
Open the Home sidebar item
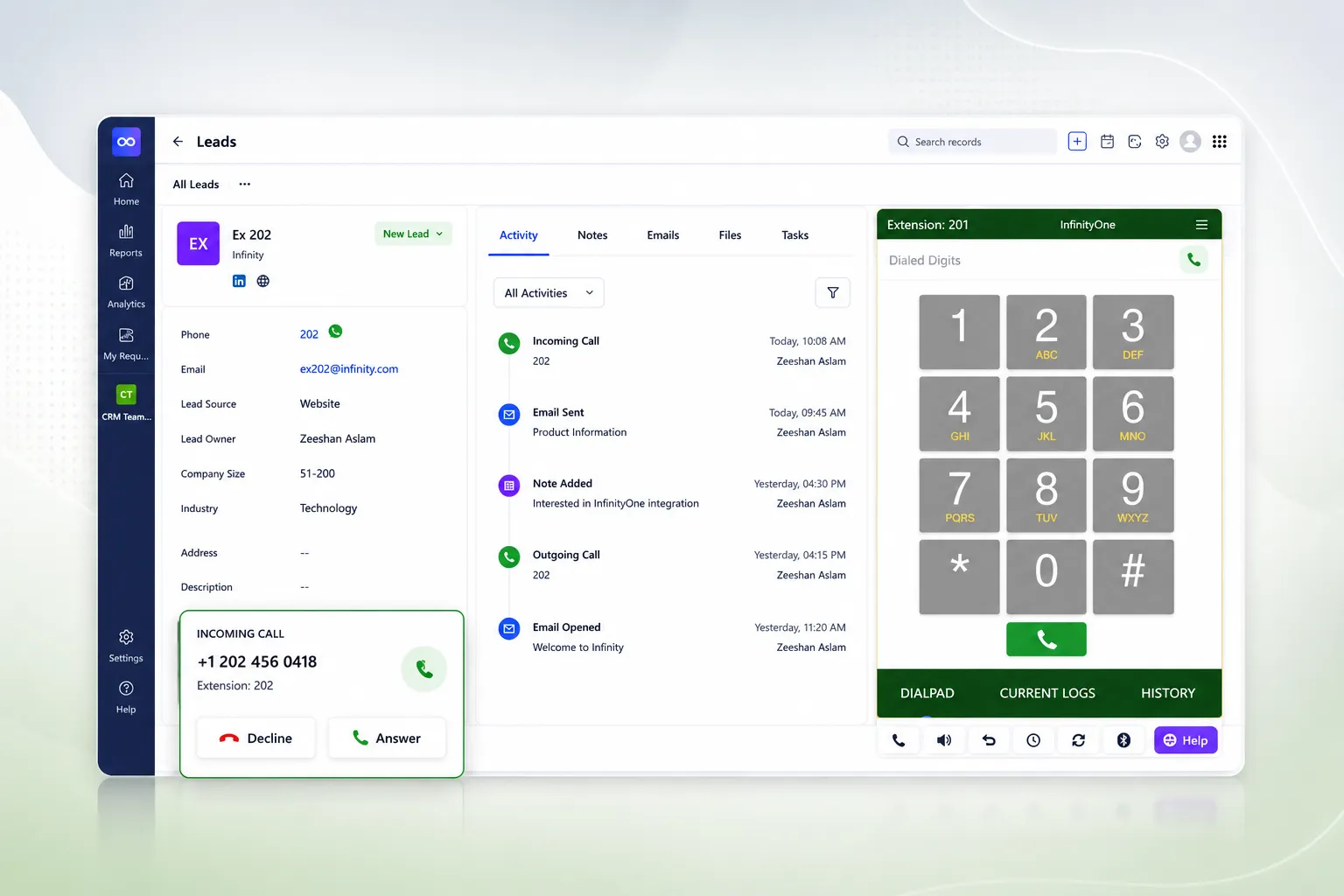pyautogui.click(x=126, y=189)
